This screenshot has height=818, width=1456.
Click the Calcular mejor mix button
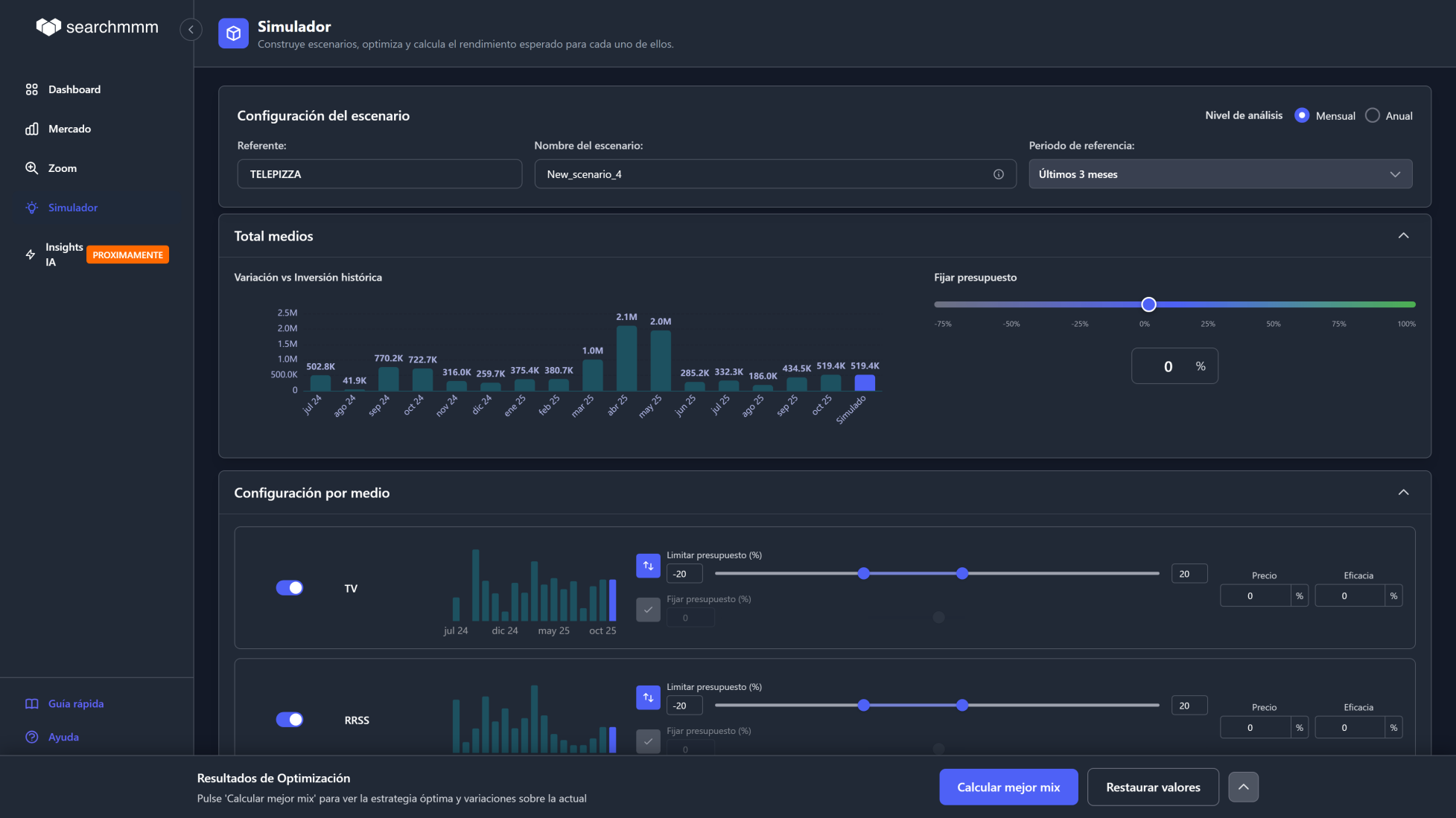1008,787
